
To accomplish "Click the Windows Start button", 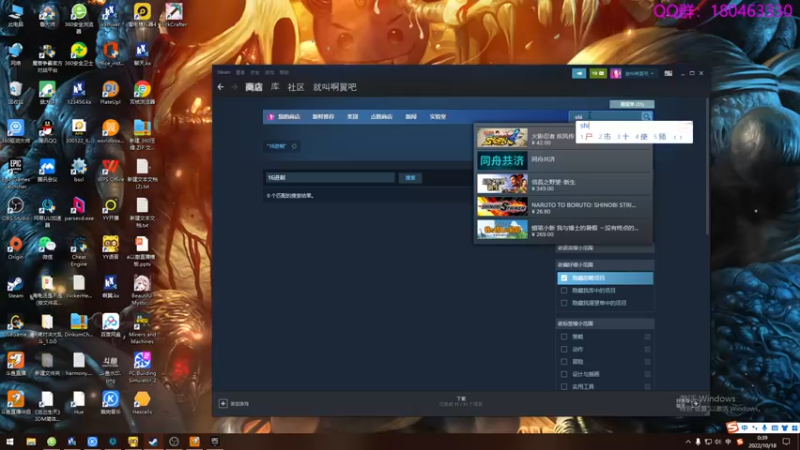I will pos(10,441).
